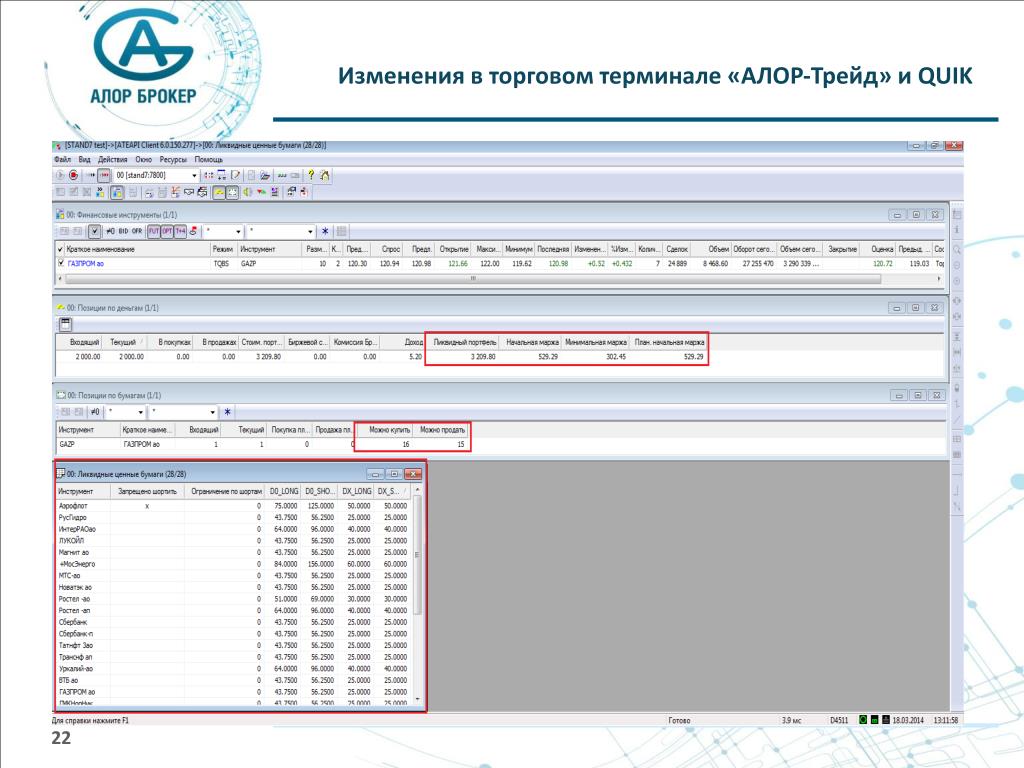Click the grid icon in instruments toolbar

pyautogui.click(x=341, y=231)
